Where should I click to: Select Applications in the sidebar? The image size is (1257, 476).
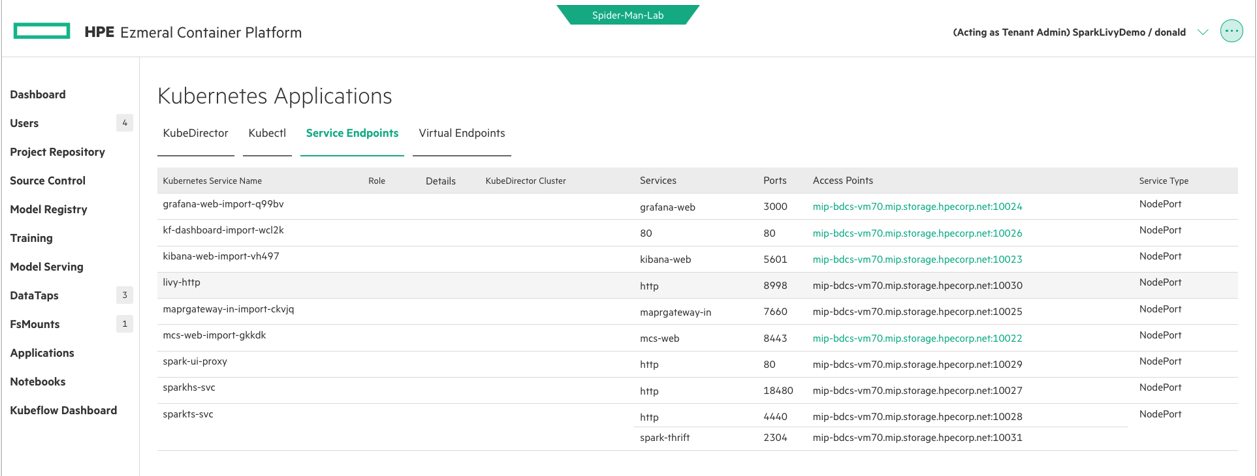point(42,353)
